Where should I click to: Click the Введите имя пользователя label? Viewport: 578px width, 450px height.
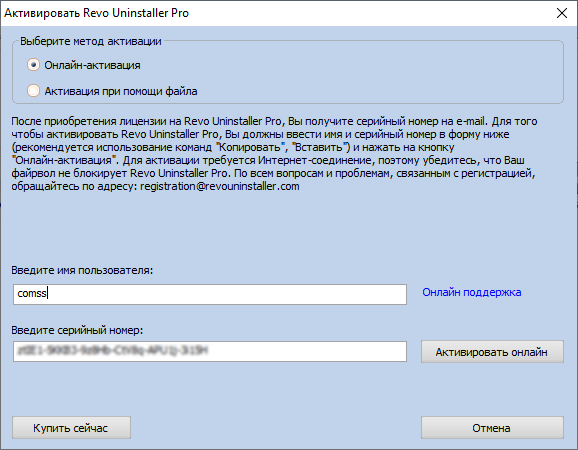click(x=82, y=270)
